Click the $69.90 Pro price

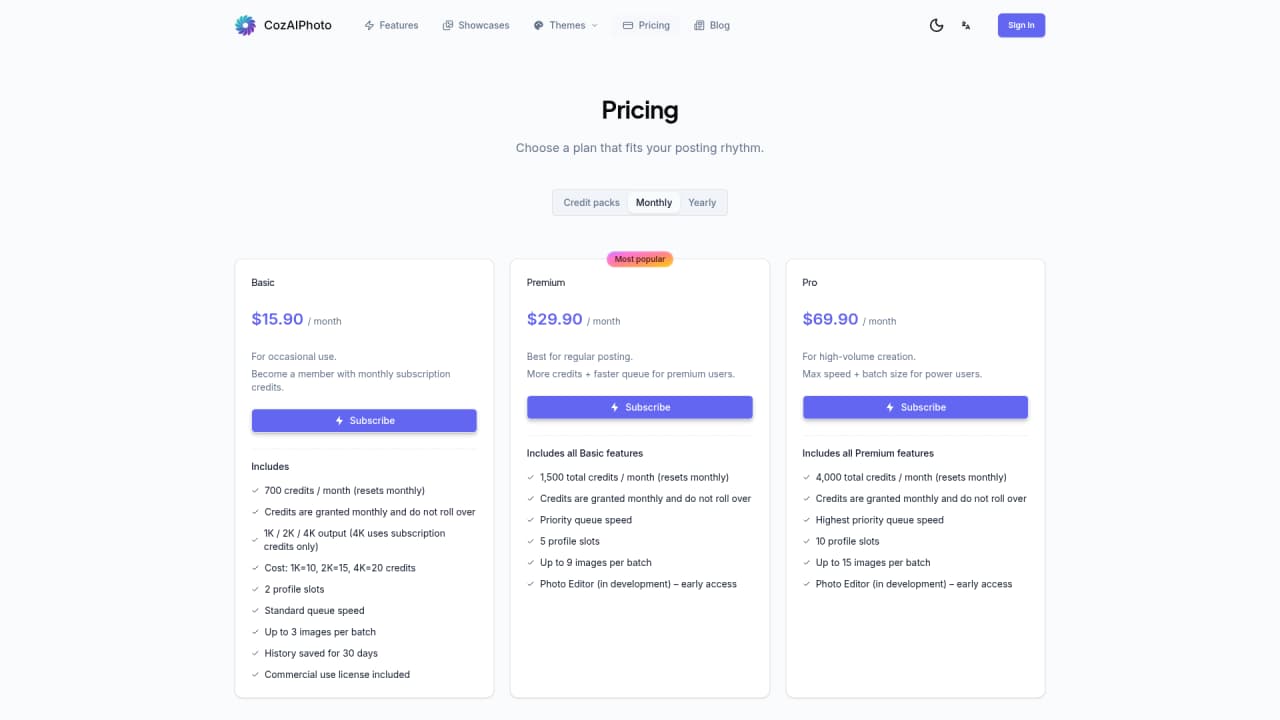[830, 319]
